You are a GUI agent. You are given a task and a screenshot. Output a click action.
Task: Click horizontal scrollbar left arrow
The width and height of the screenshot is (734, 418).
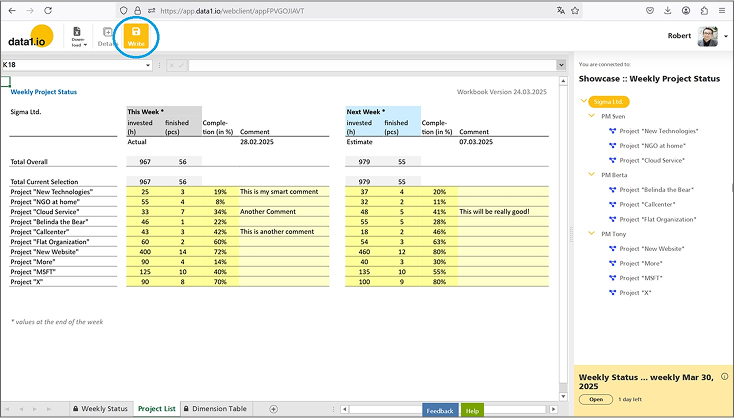pos(345,409)
